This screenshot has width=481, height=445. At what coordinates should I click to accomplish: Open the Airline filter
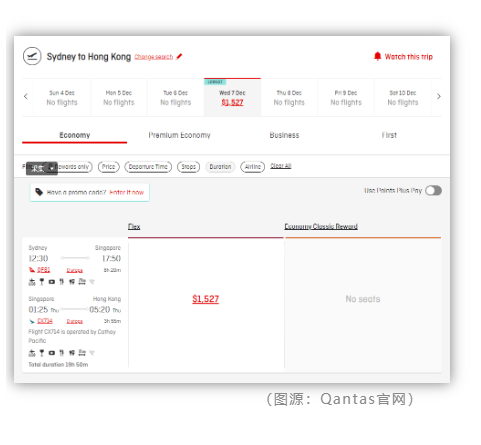pos(253,167)
